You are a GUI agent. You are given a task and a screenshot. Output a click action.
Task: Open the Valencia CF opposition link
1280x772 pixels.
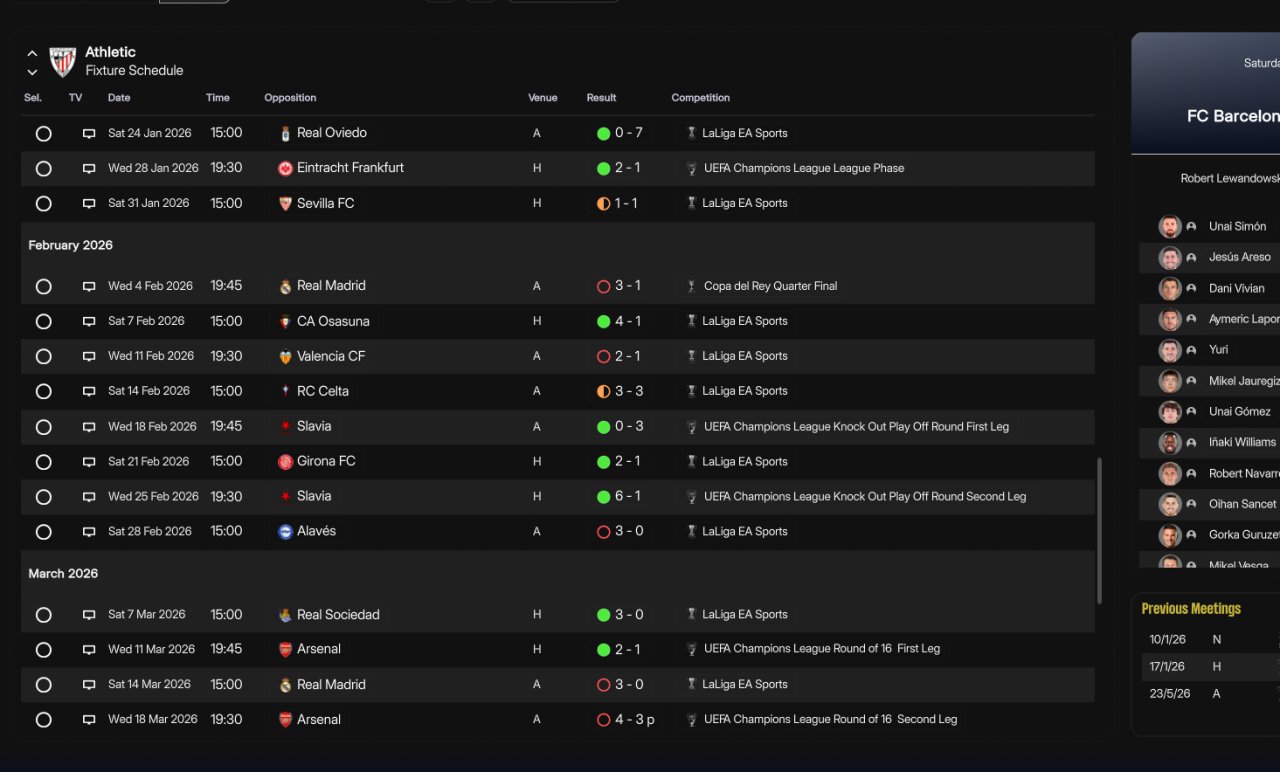click(331, 356)
